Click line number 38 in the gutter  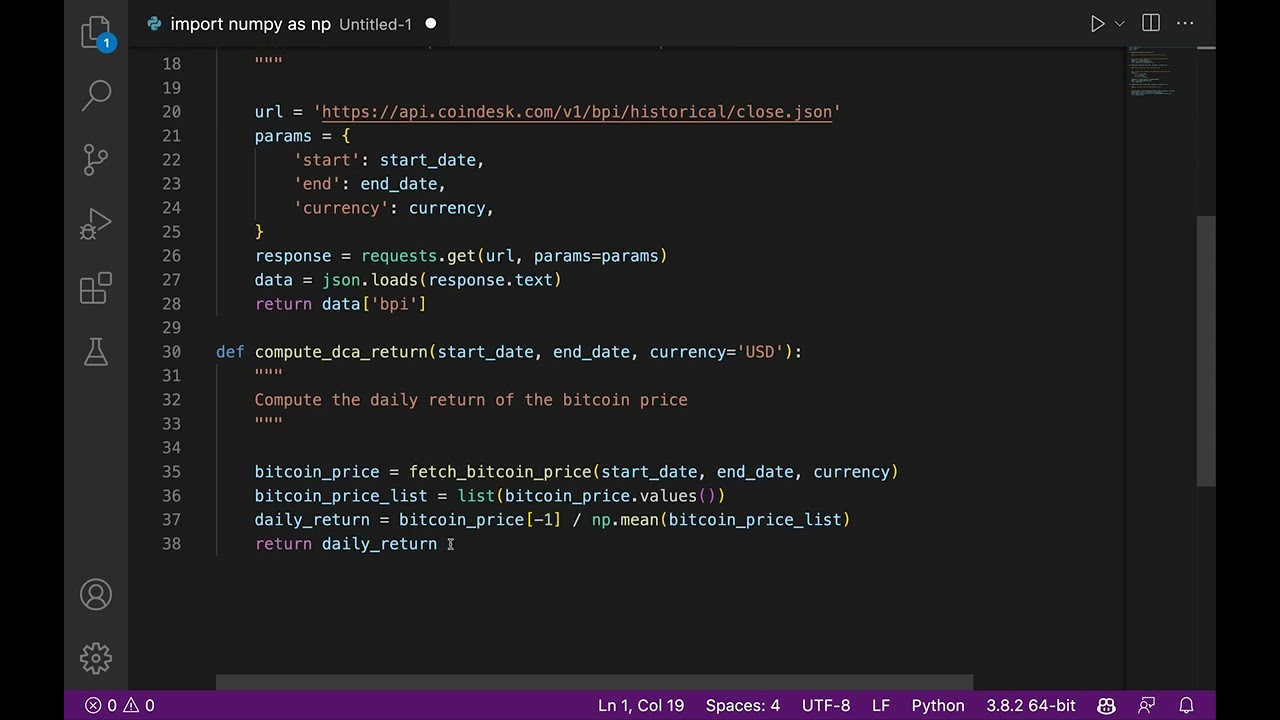pos(171,544)
